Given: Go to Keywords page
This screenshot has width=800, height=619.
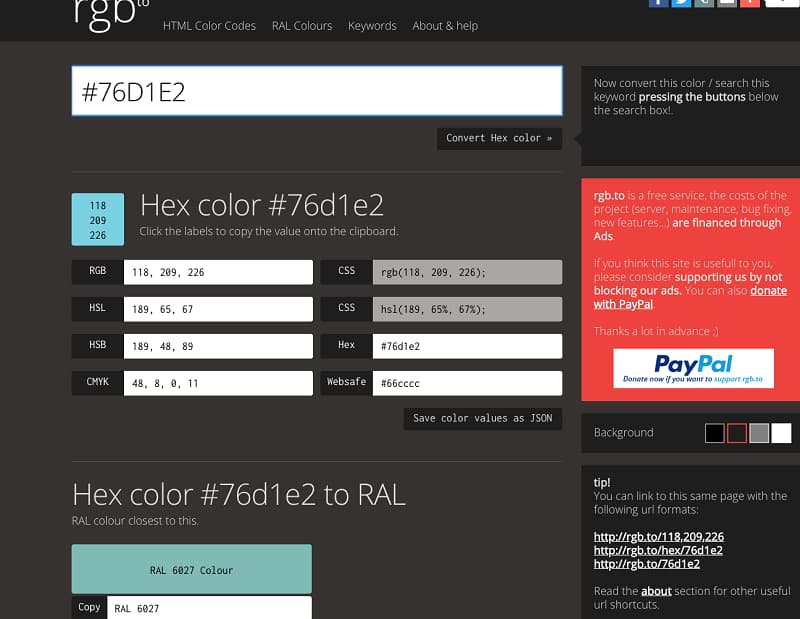Looking at the screenshot, I should click(372, 26).
